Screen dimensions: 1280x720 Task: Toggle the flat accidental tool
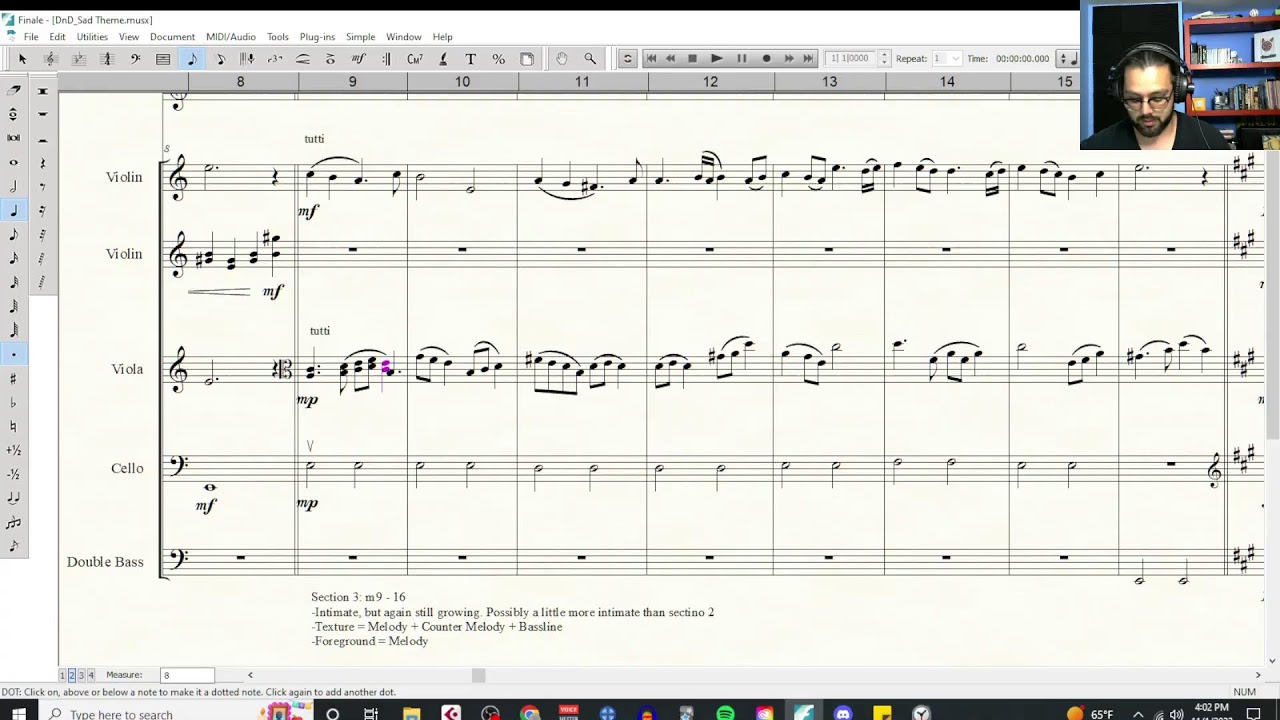click(13, 402)
